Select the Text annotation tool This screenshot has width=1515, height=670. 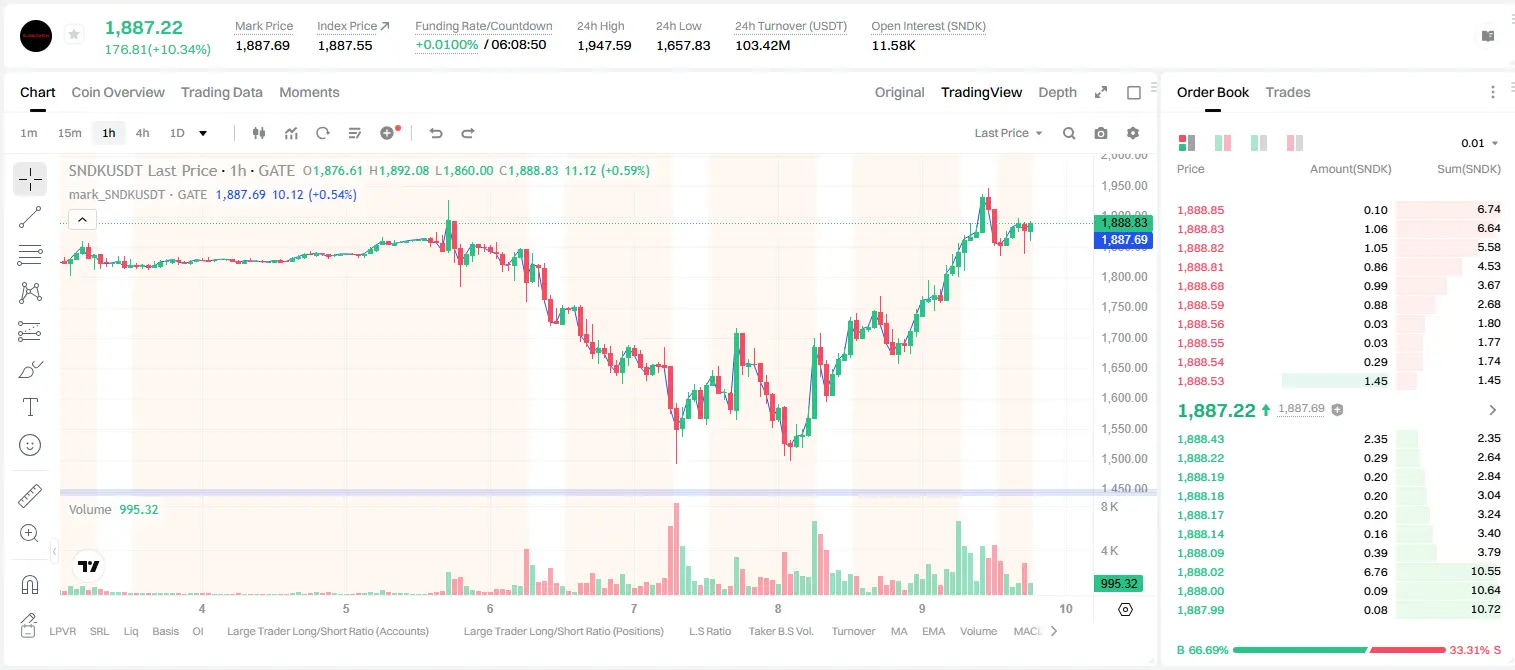tap(30, 407)
